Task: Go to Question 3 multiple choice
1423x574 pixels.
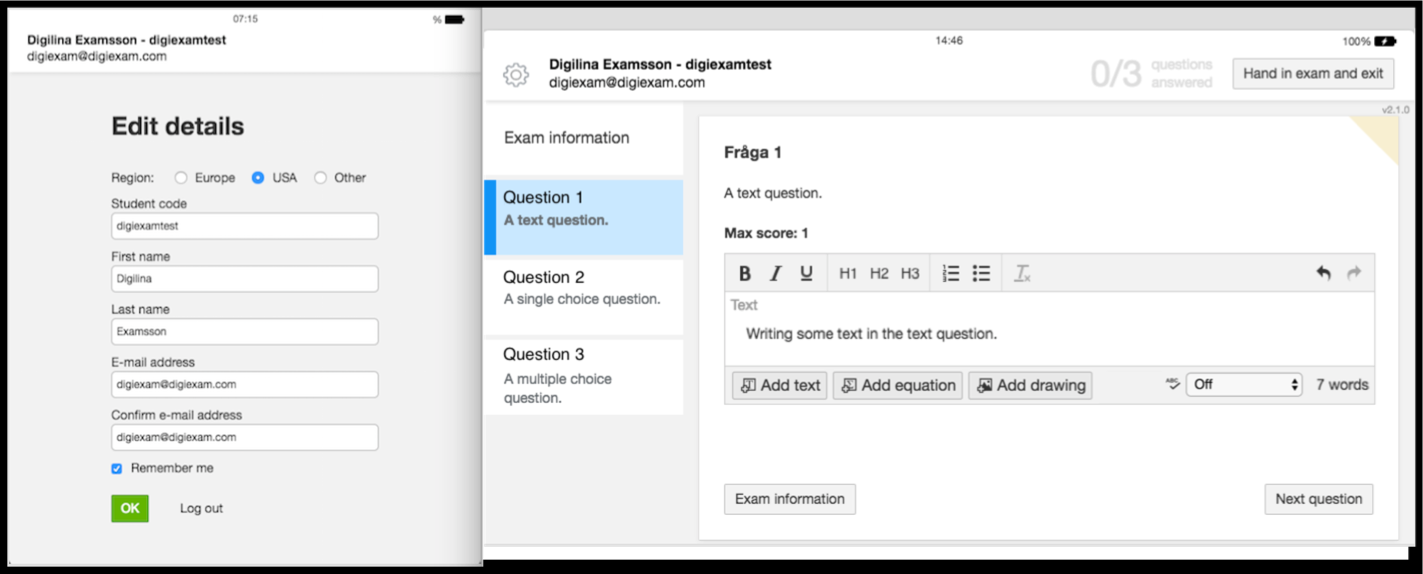Action: [x=584, y=376]
